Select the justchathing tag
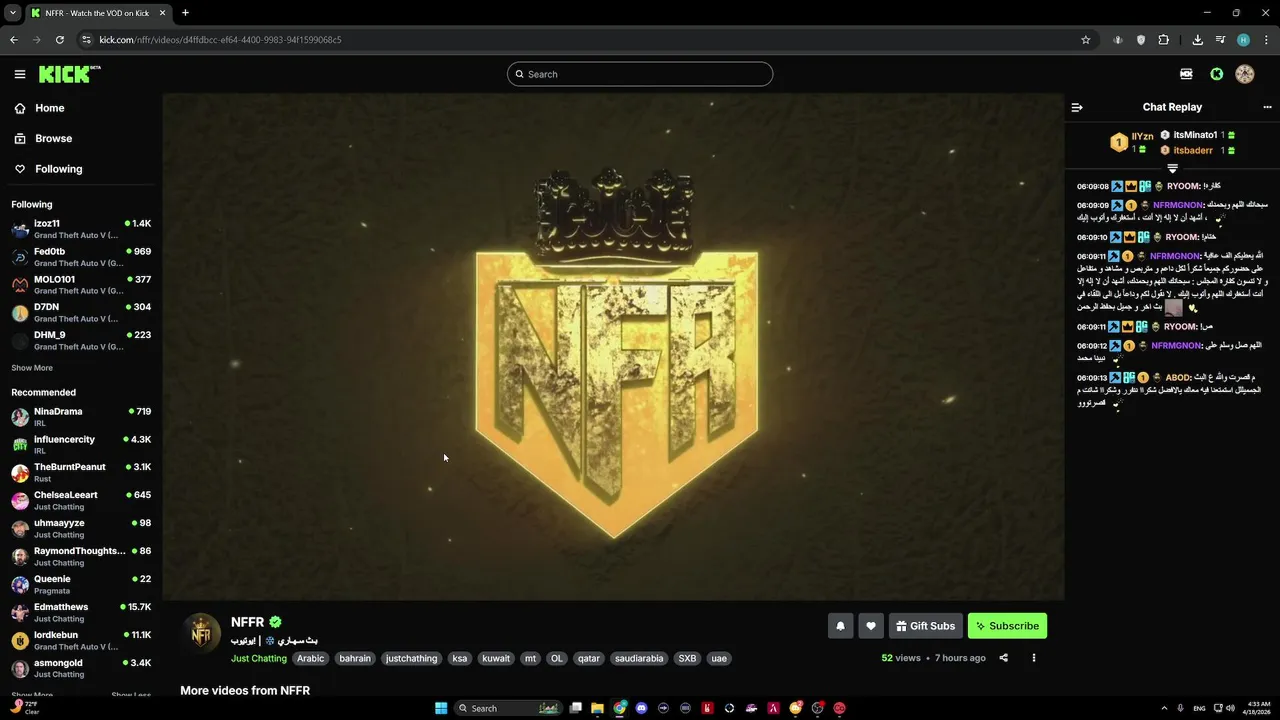The width and height of the screenshot is (1280, 720). point(412,658)
